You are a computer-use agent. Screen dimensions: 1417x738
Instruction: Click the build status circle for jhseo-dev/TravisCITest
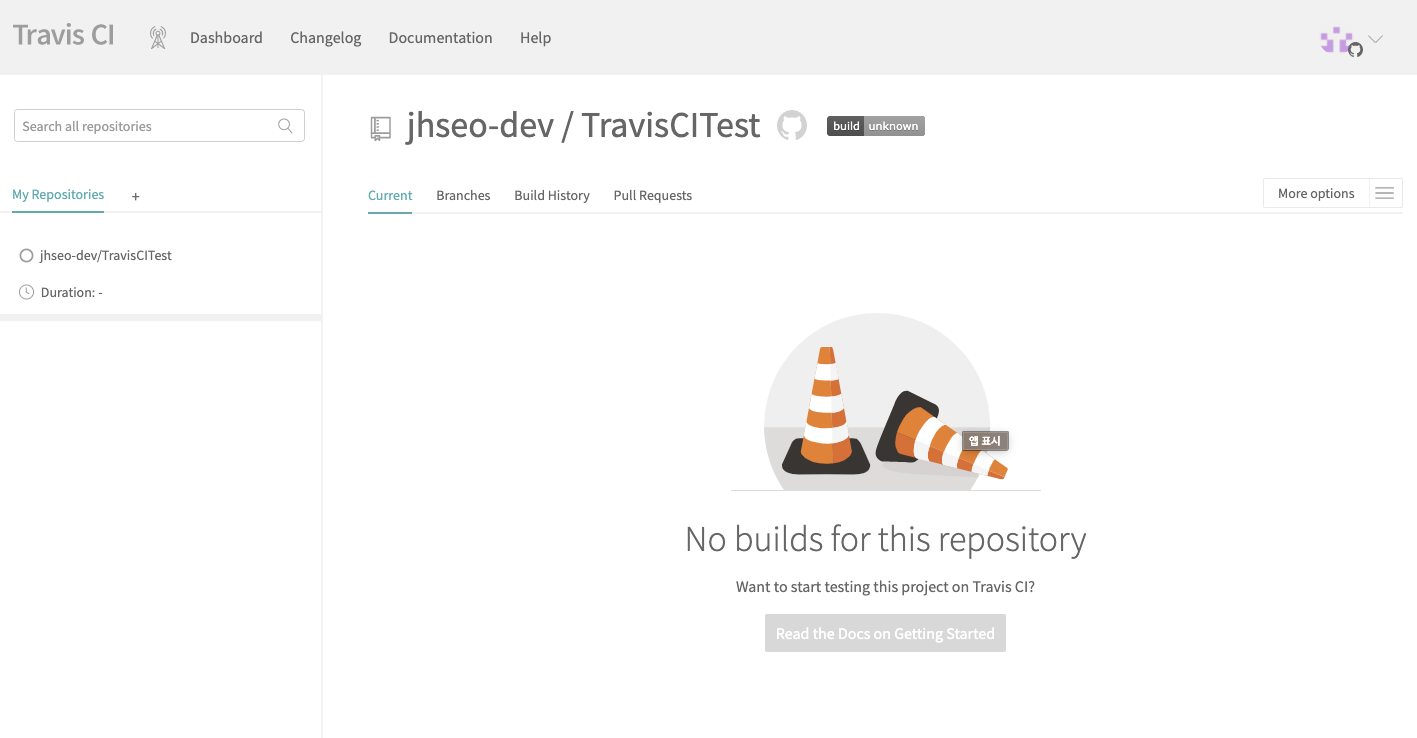(x=27, y=256)
